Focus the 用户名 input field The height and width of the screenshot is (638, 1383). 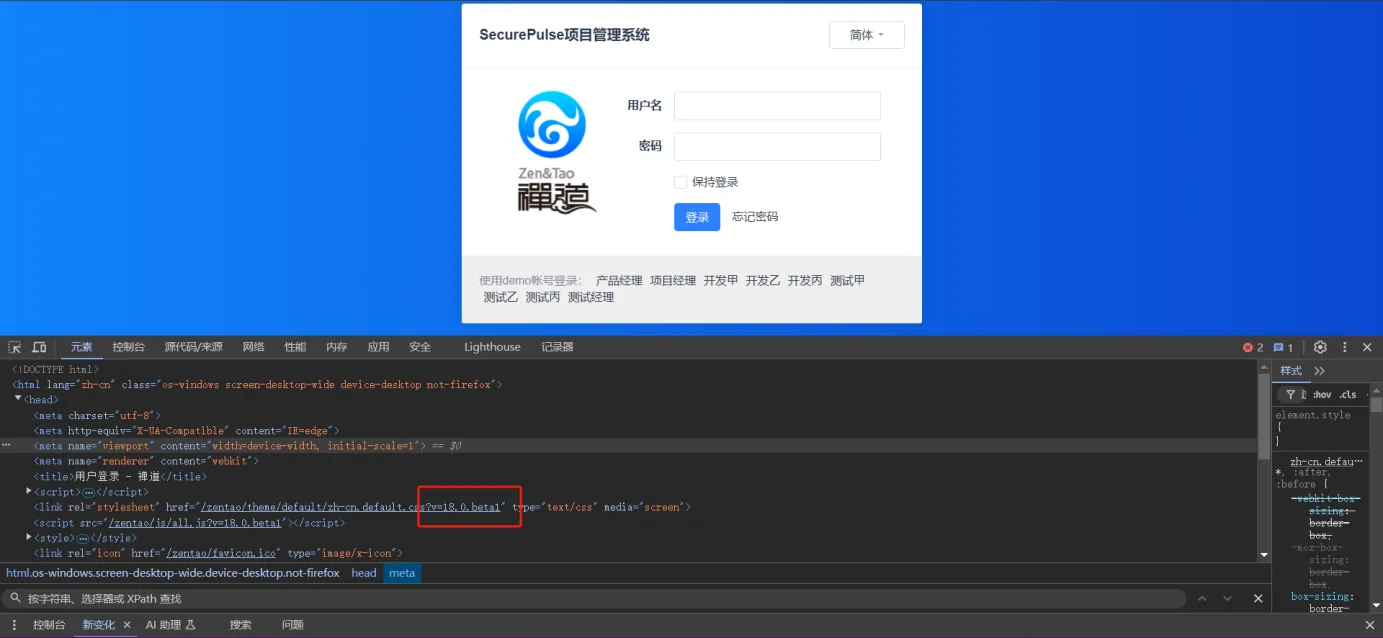click(777, 106)
